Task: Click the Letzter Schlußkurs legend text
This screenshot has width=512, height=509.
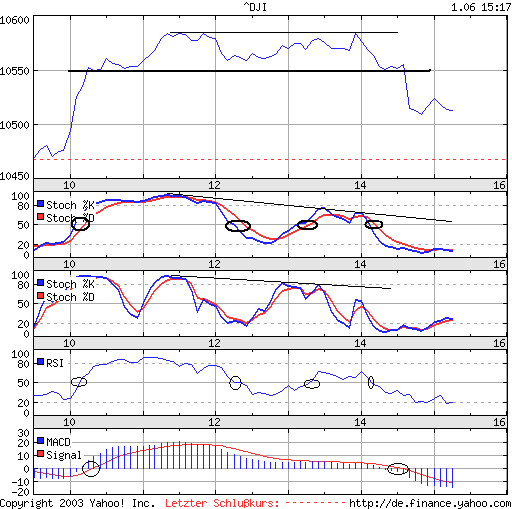Action: tap(222, 503)
